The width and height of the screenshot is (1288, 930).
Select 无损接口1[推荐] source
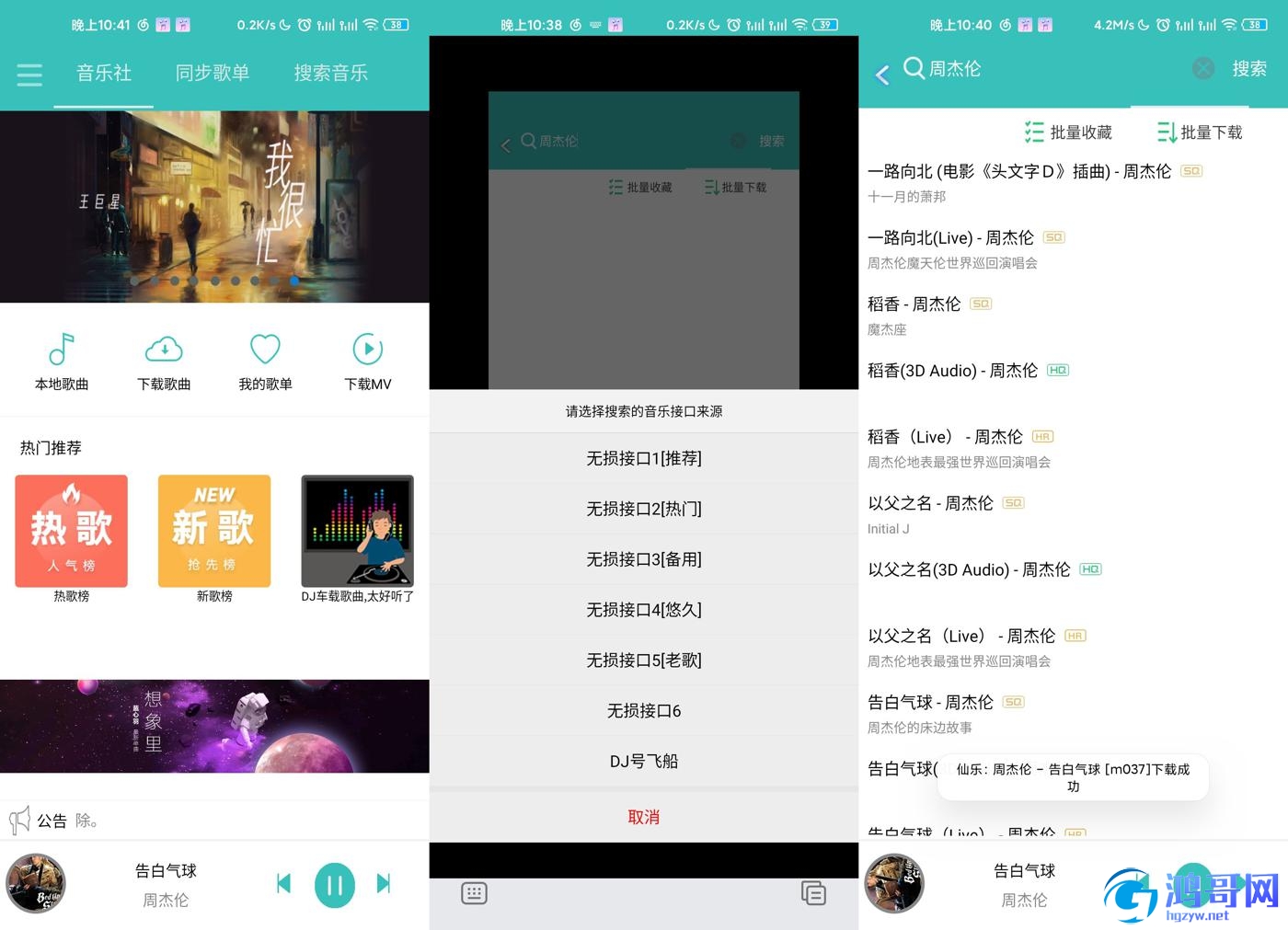tap(644, 458)
